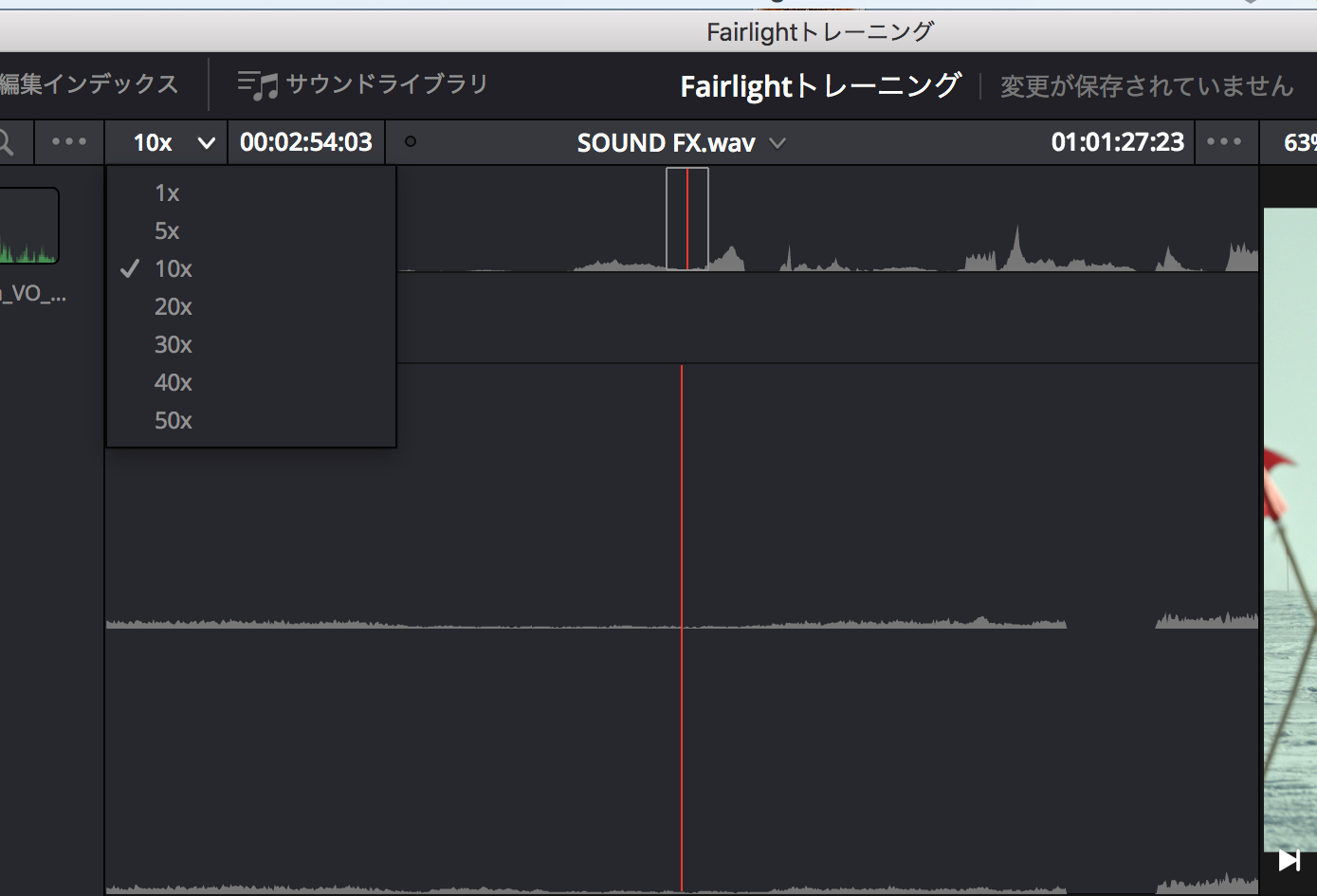Screen dimensions: 1317x896
Task: Click the small circle icon beside source timecode
Action: coord(411,142)
